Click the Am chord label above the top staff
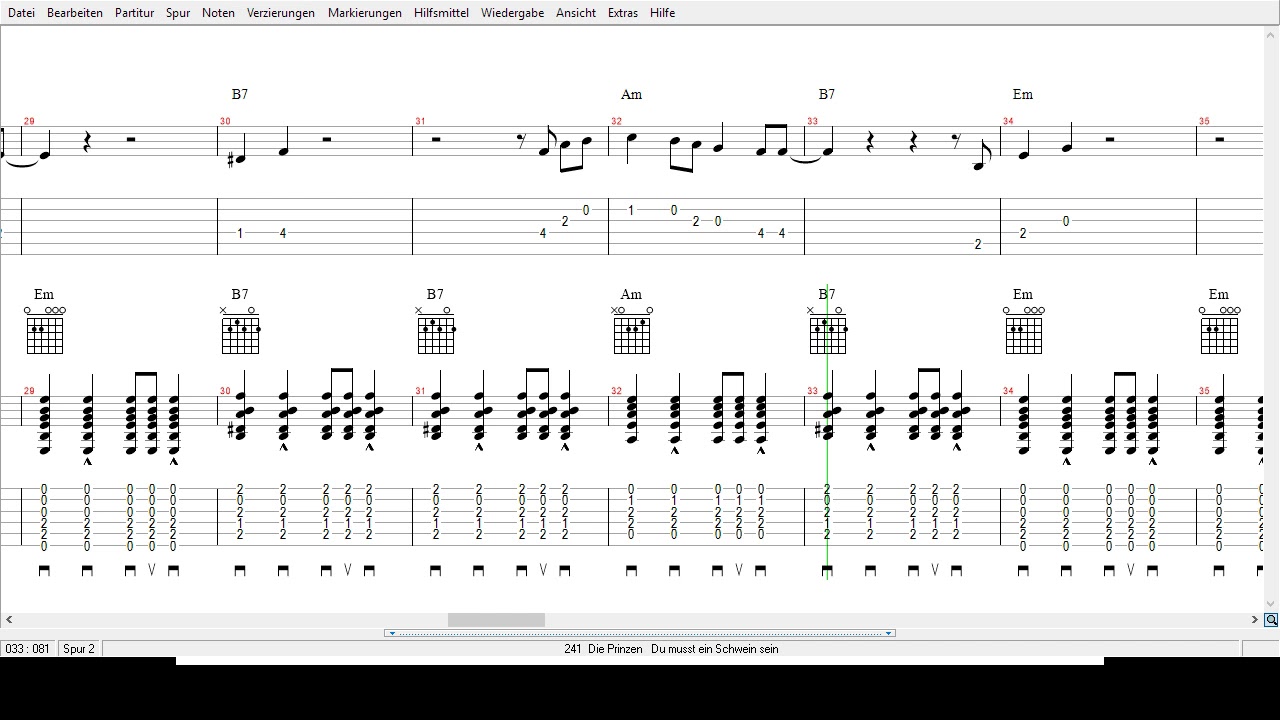This screenshot has width=1280, height=720. 631,95
